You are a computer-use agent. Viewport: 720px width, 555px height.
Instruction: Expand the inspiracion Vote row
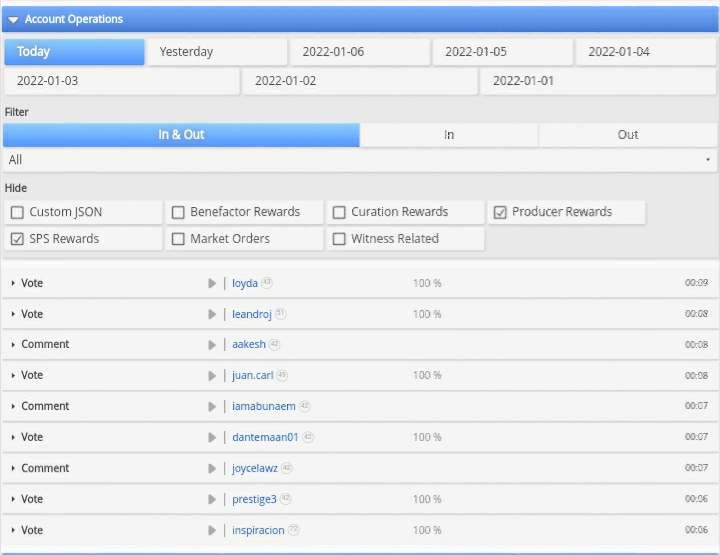[13, 531]
